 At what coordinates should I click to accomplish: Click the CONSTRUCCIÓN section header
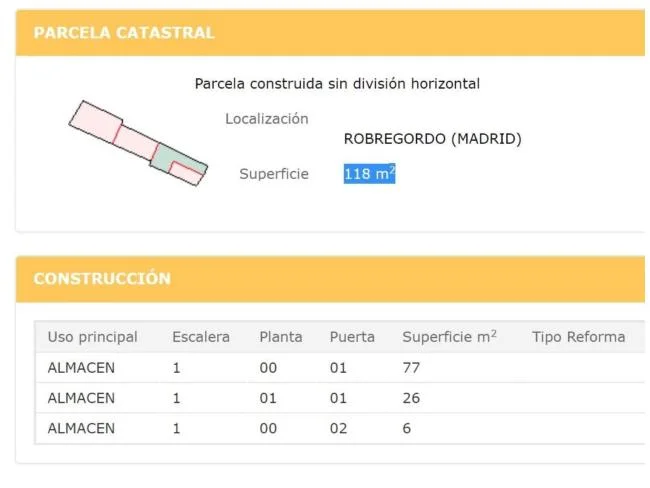tap(102, 278)
